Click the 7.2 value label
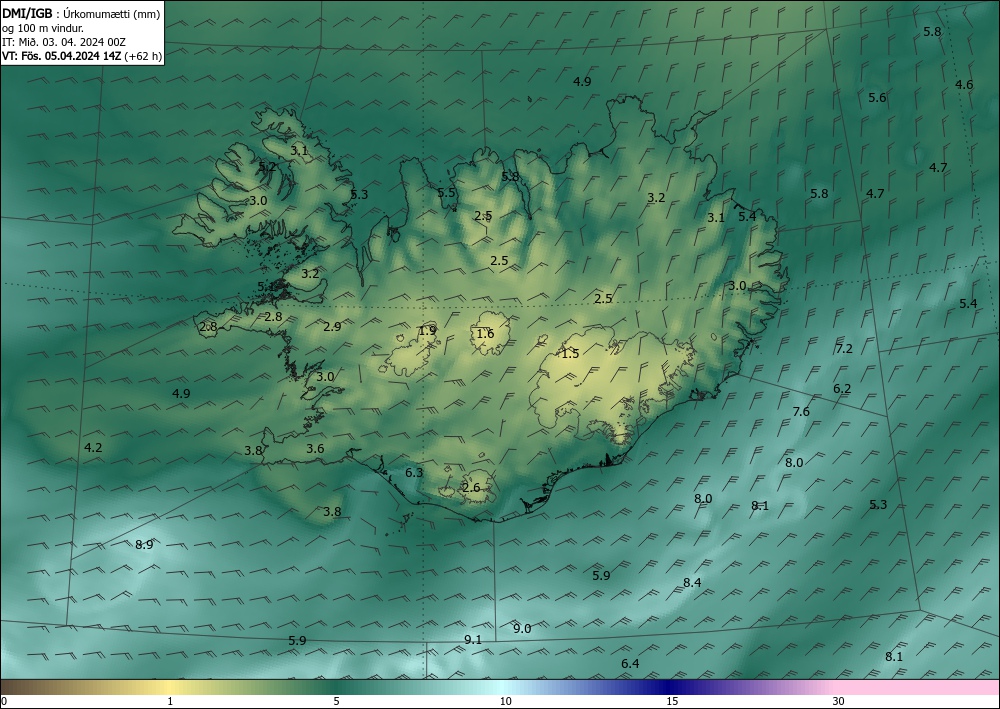 click(844, 349)
